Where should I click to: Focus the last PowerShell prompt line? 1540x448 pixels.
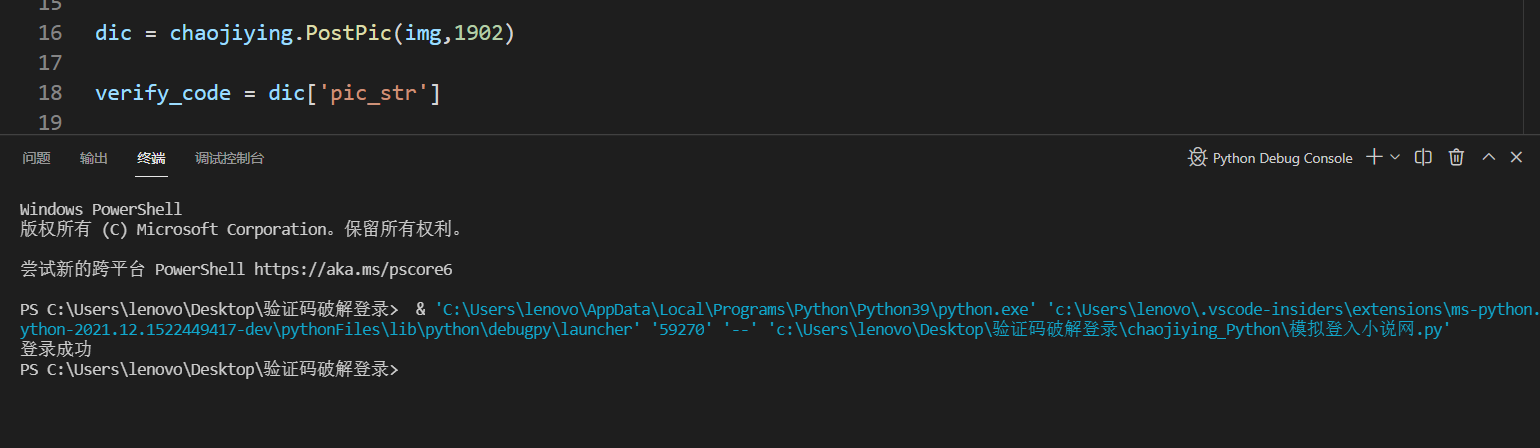(209, 369)
